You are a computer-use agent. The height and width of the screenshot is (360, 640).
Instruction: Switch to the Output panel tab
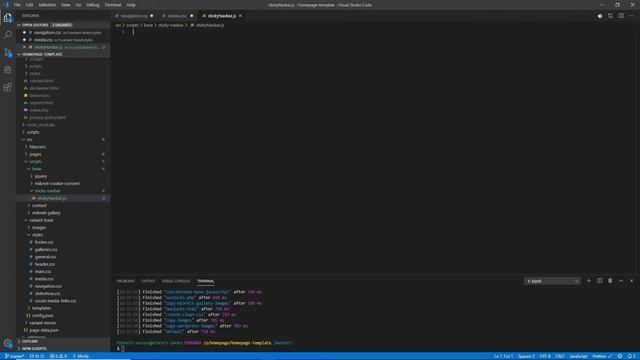(148, 281)
